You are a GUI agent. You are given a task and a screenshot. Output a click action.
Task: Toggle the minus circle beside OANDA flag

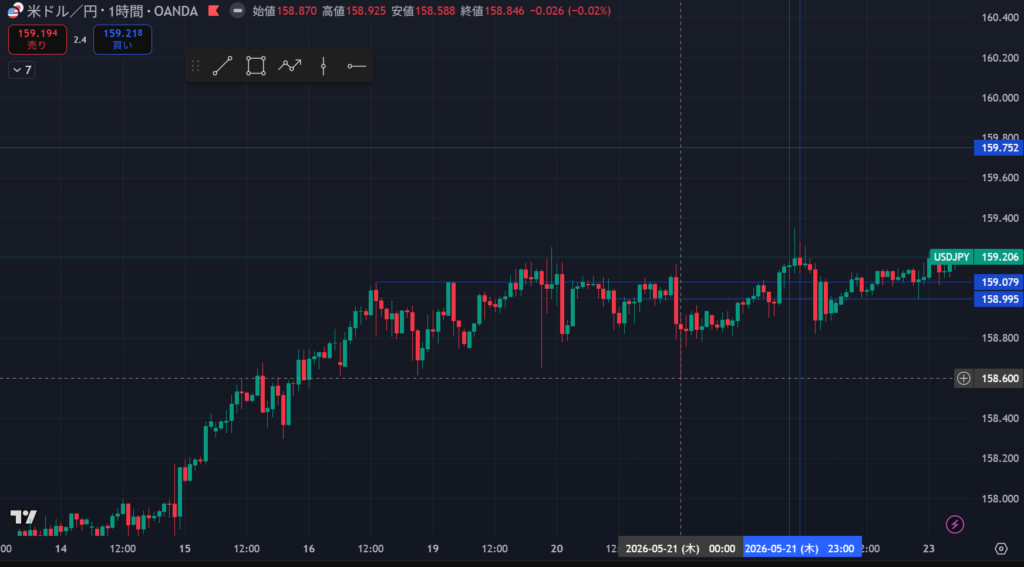[x=238, y=11]
